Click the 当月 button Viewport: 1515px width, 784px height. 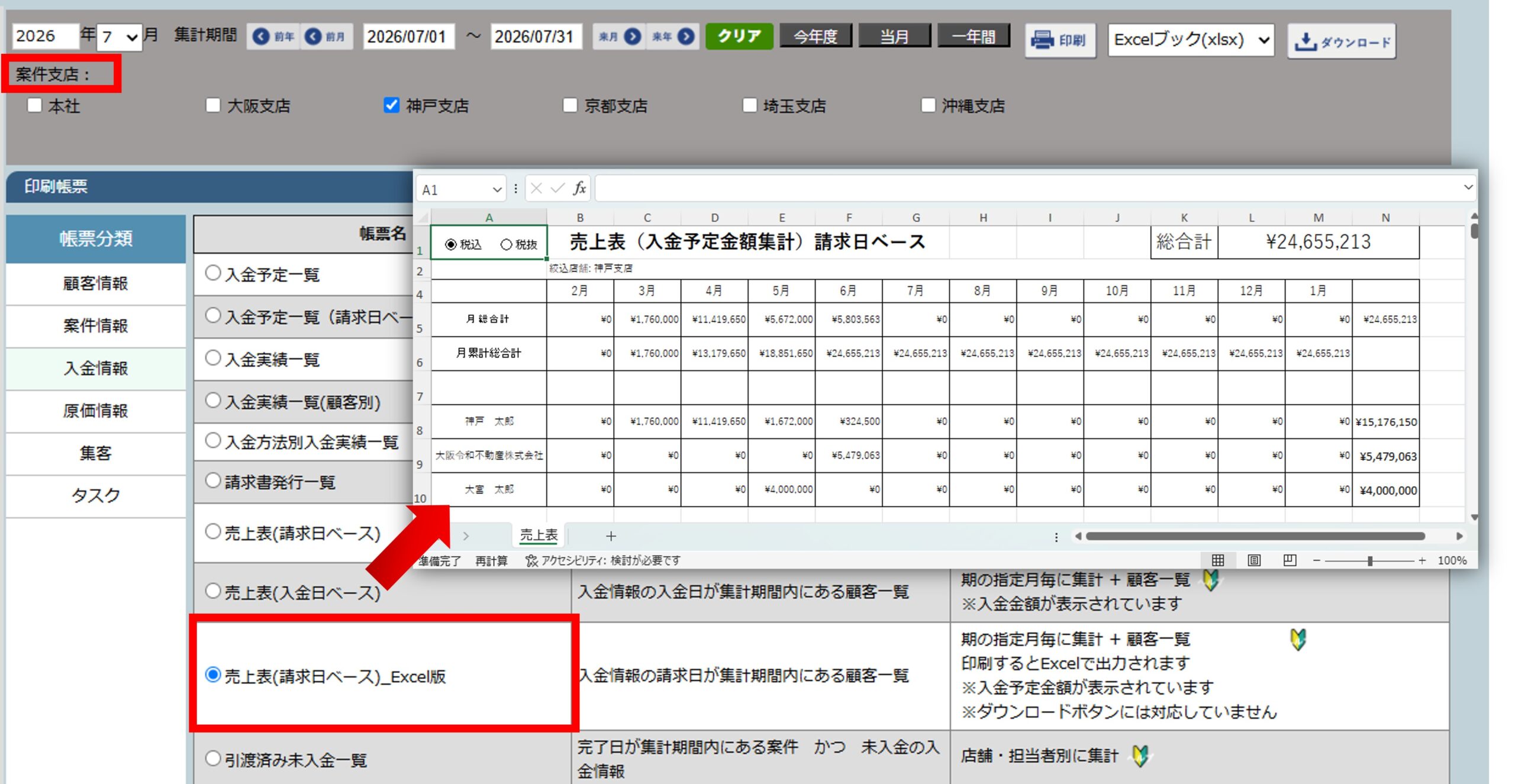click(x=894, y=37)
